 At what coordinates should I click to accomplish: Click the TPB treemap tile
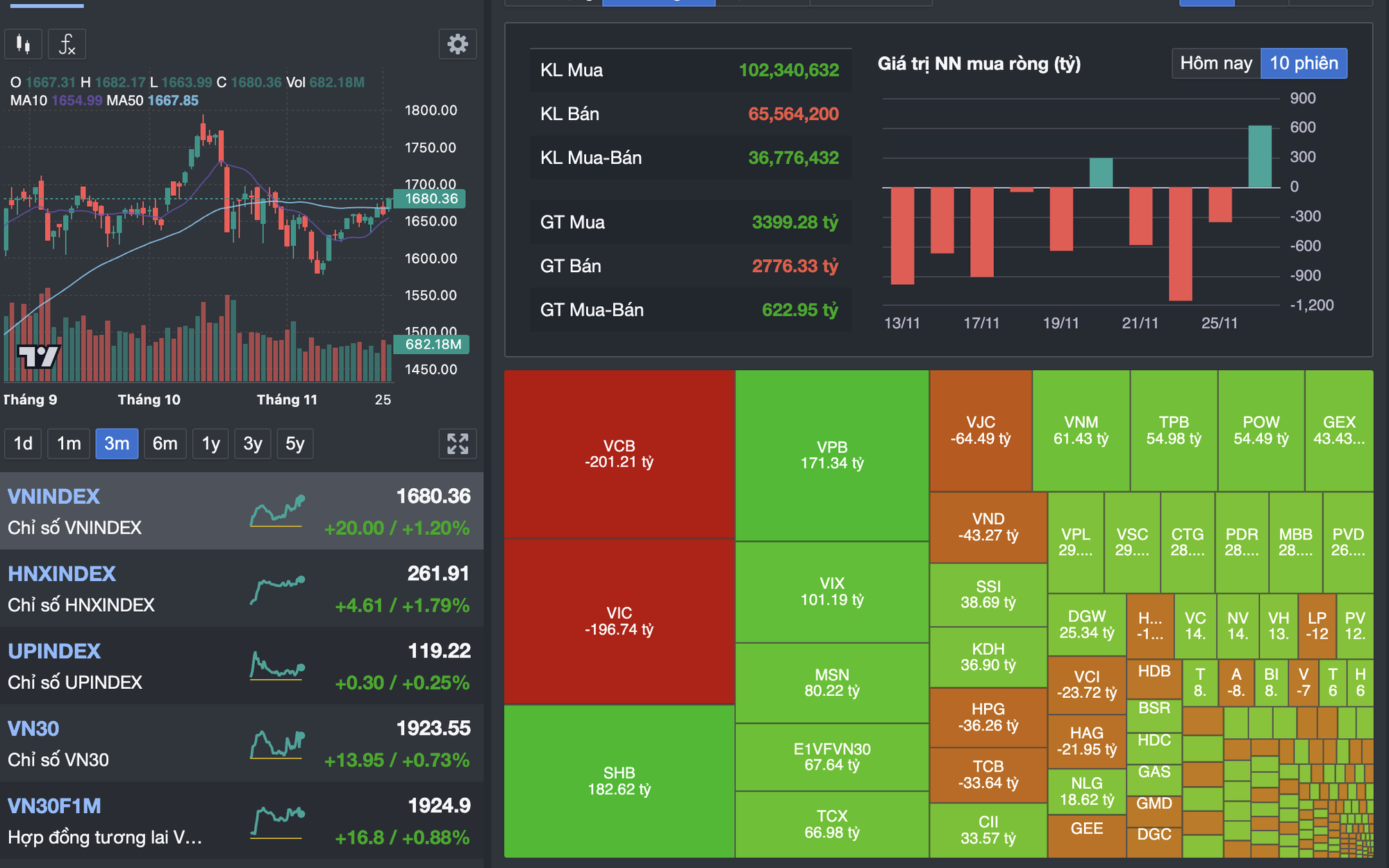[1174, 431]
